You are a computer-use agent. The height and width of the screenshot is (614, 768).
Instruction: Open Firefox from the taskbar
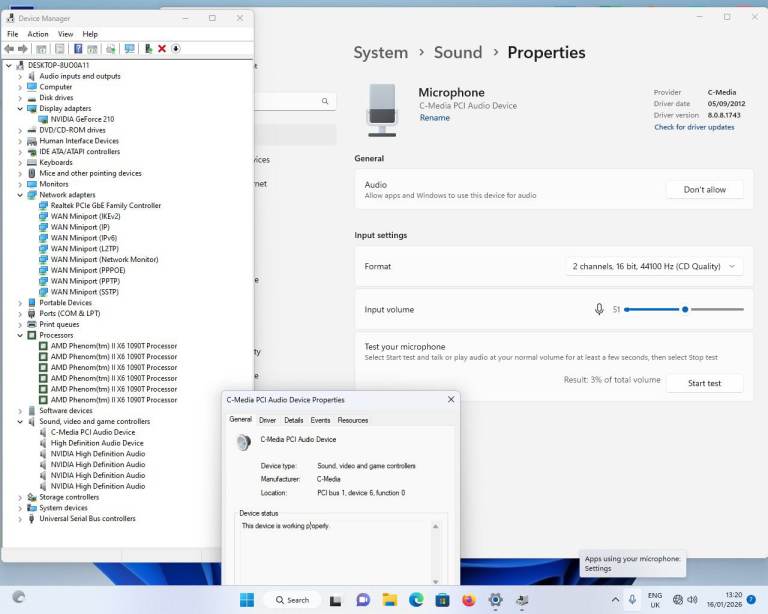pyautogui.click(x=468, y=600)
